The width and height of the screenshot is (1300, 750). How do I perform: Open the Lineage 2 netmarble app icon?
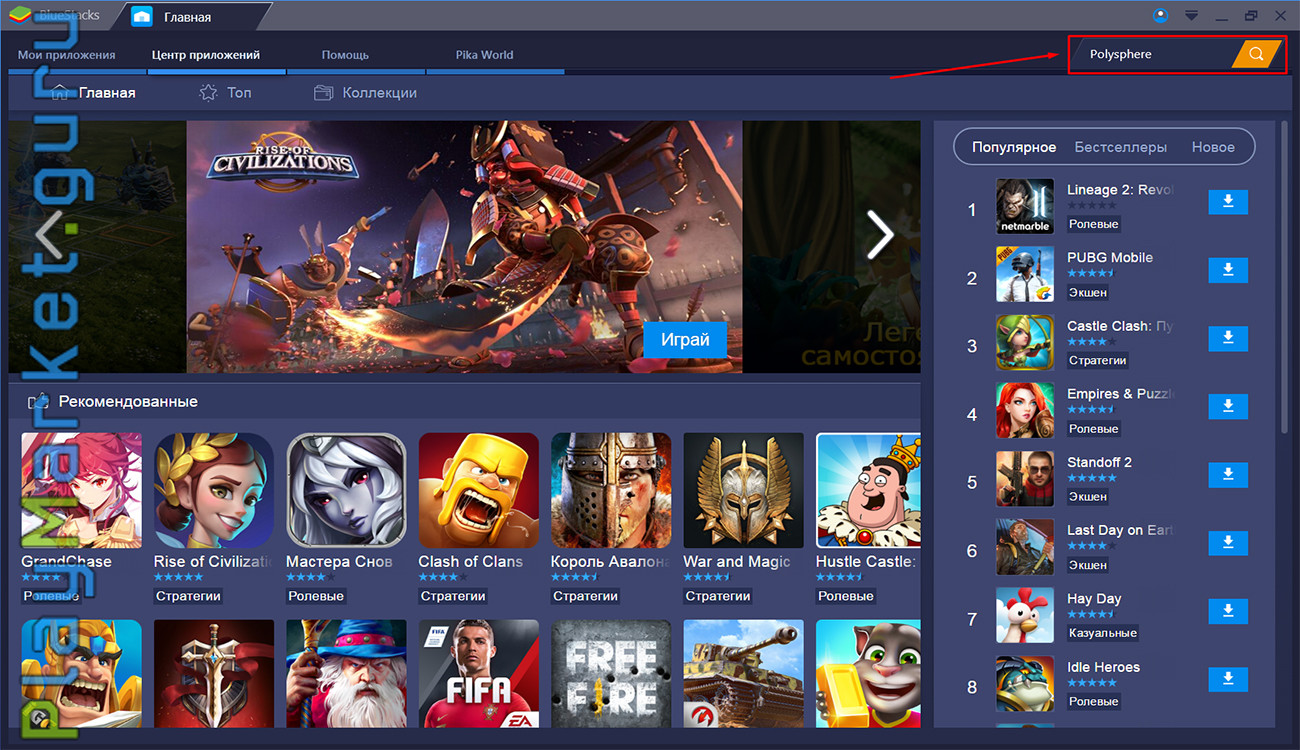coord(1025,206)
